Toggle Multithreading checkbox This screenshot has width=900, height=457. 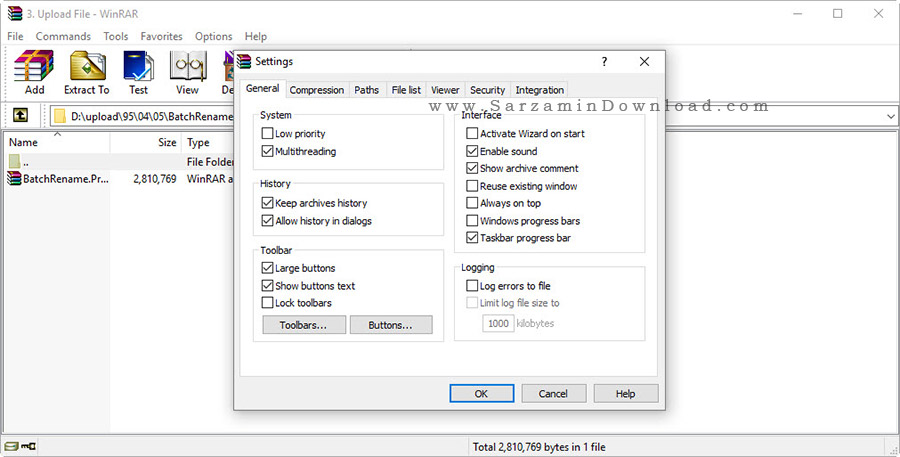(267, 152)
